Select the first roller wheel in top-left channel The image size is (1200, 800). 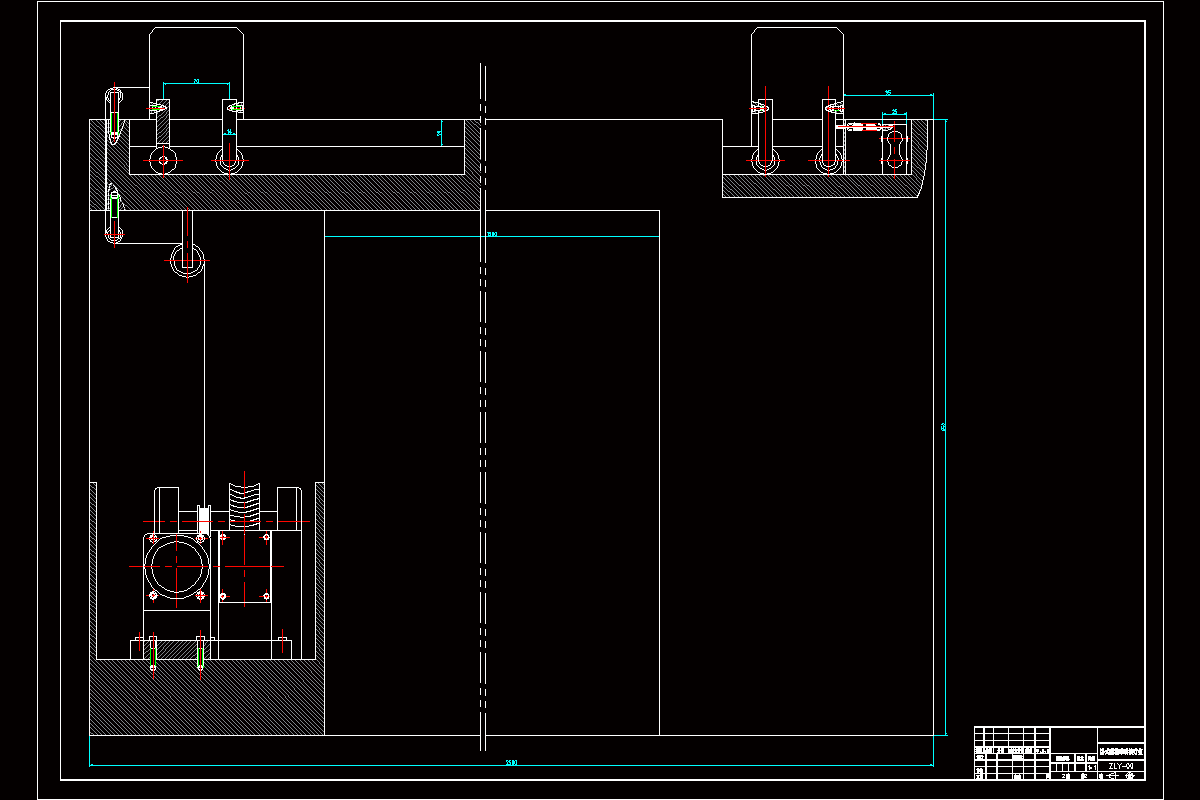[x=162, y=159]
